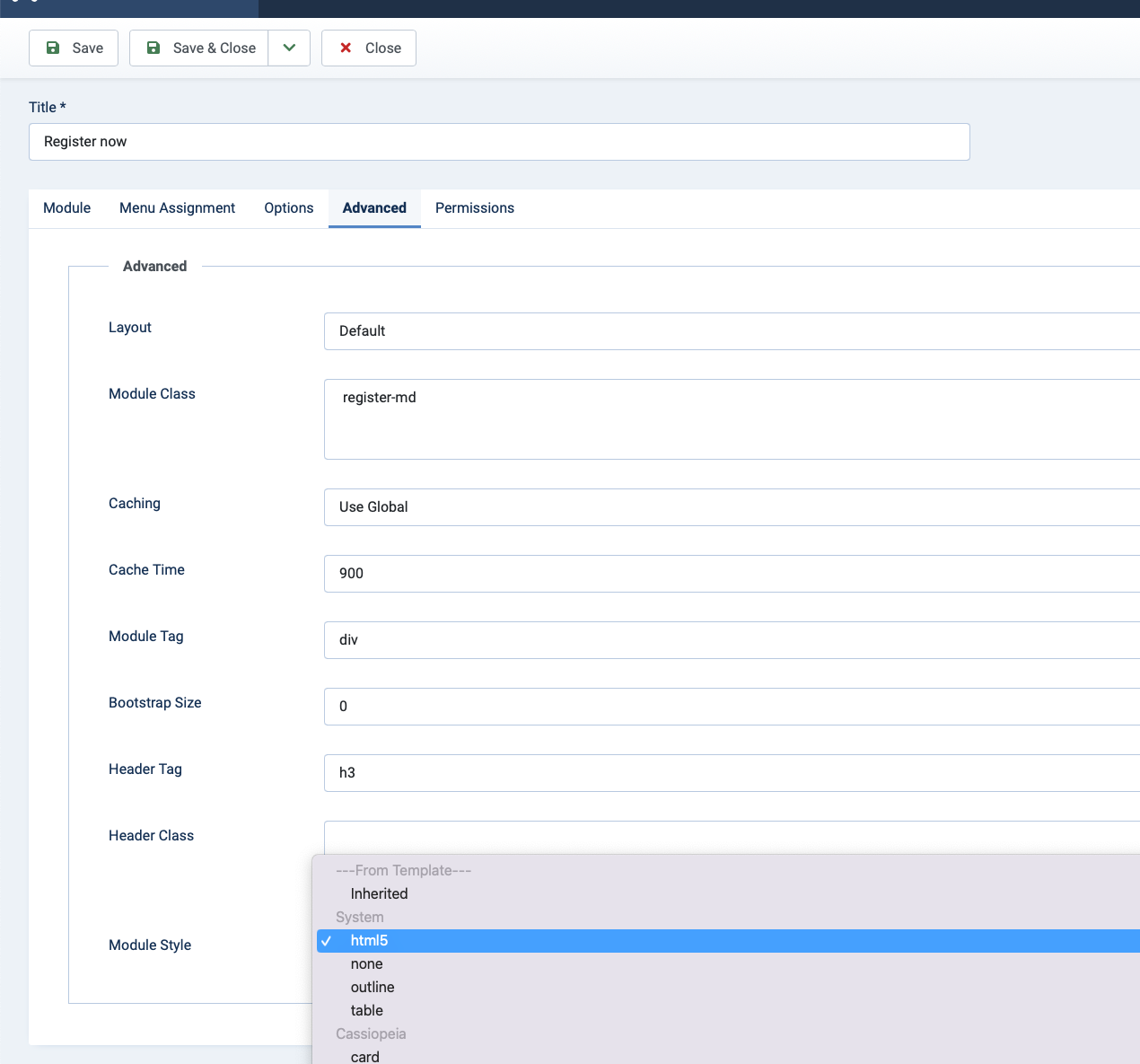Pick 'outline' module style option
Screen dimensions: 1140x1064
pos(373,988)
